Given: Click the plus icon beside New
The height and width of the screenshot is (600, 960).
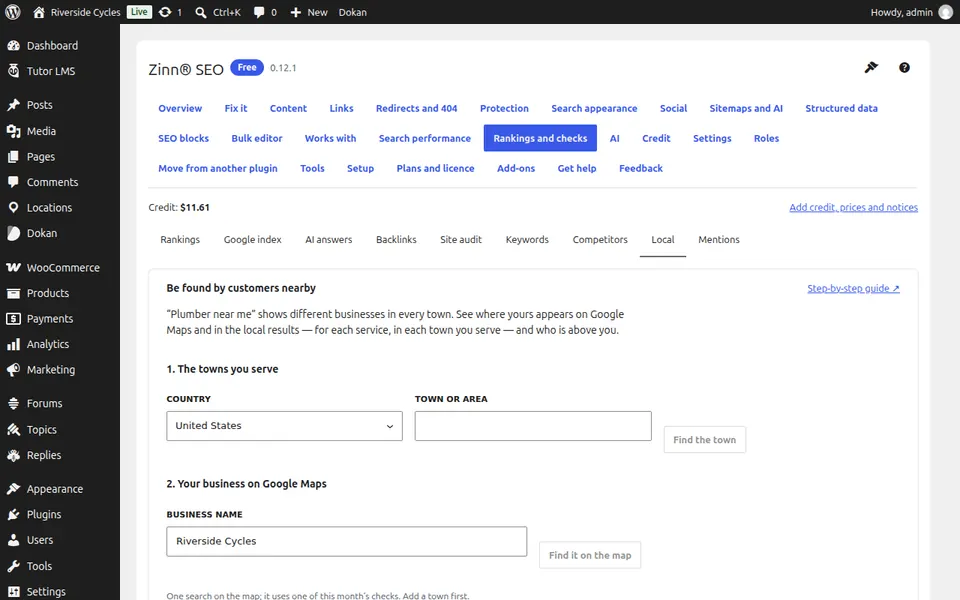Looking at the screenshot, I should pyautogui.click(x=296, y=12).
